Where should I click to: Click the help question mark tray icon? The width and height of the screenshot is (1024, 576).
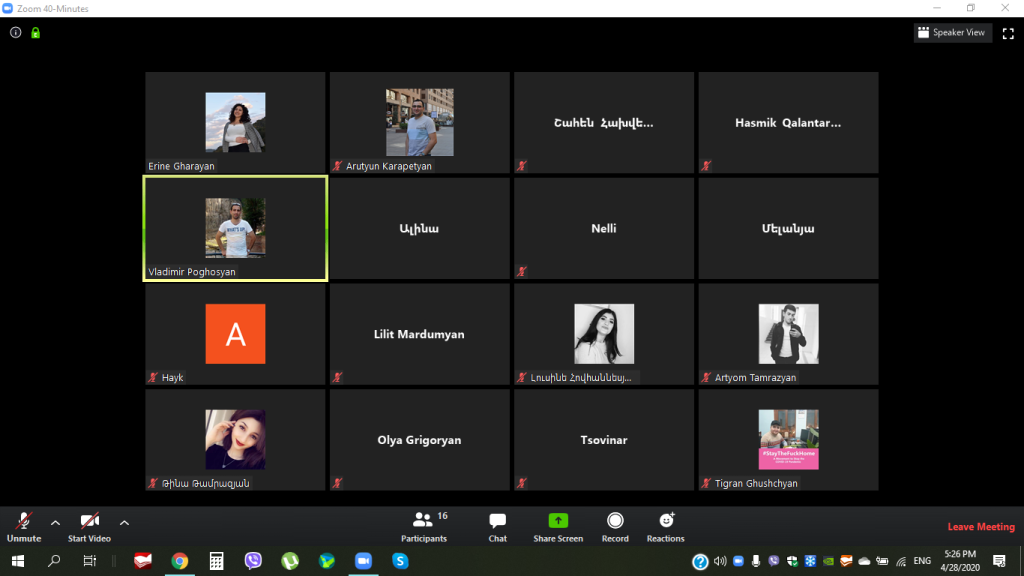[700, 562]
